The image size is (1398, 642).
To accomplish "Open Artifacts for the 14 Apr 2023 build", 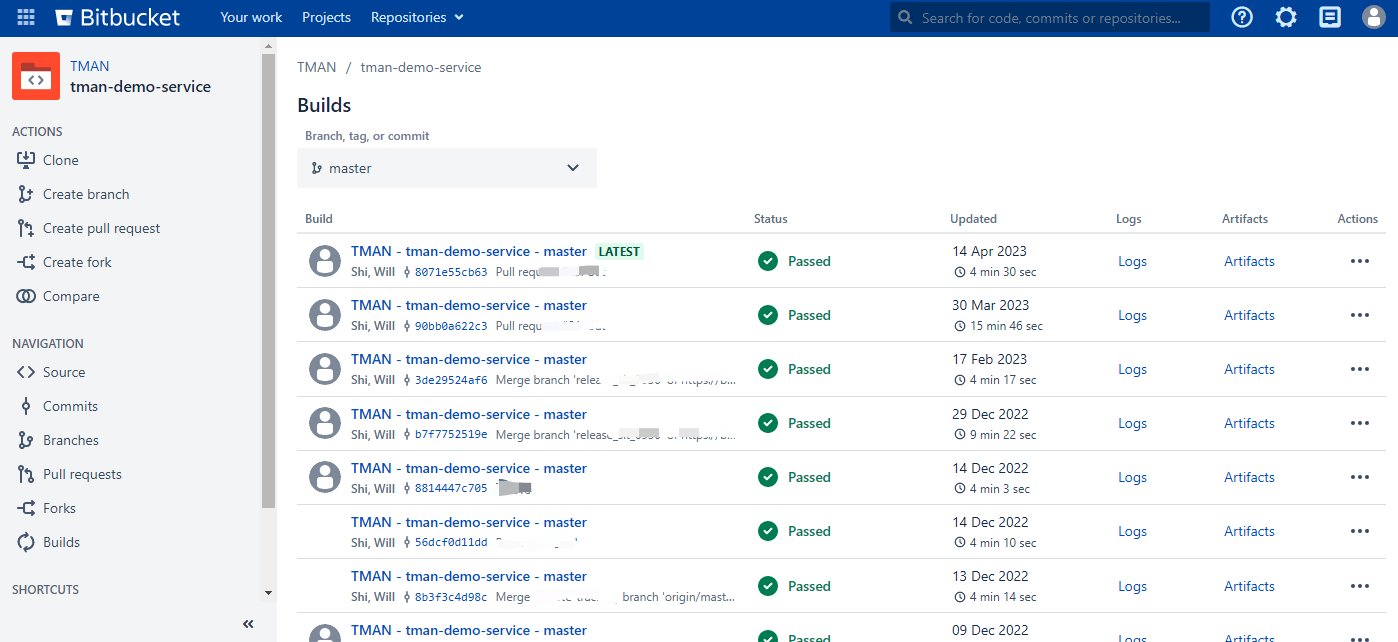I will click(x=1249, y=261).
